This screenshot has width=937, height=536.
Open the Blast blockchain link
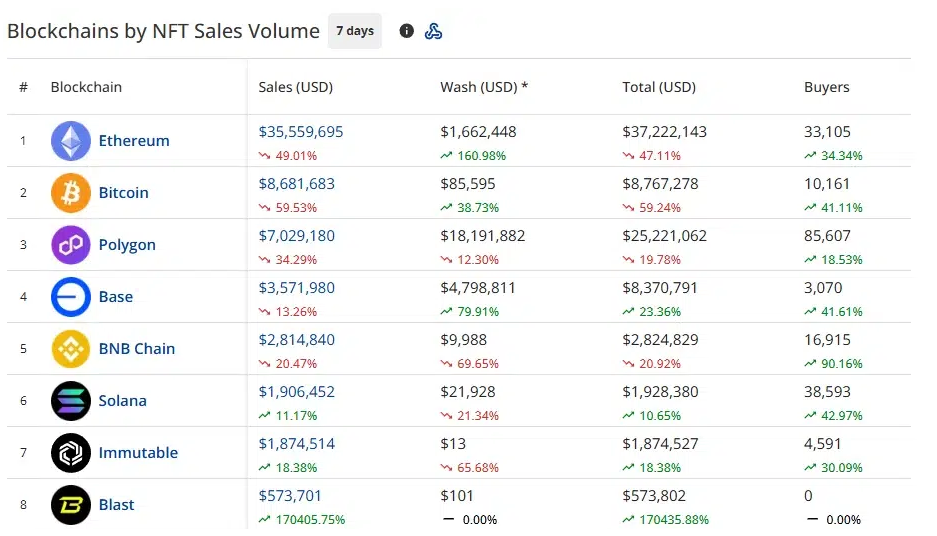(117, 505)
